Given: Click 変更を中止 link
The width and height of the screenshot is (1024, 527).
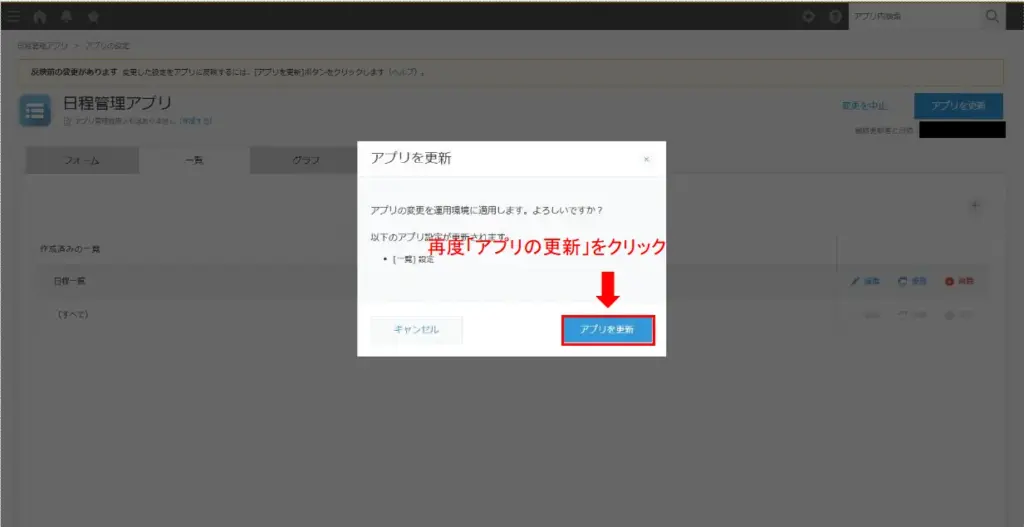Looking at the screenshot, I should click(x=863, y=106).
